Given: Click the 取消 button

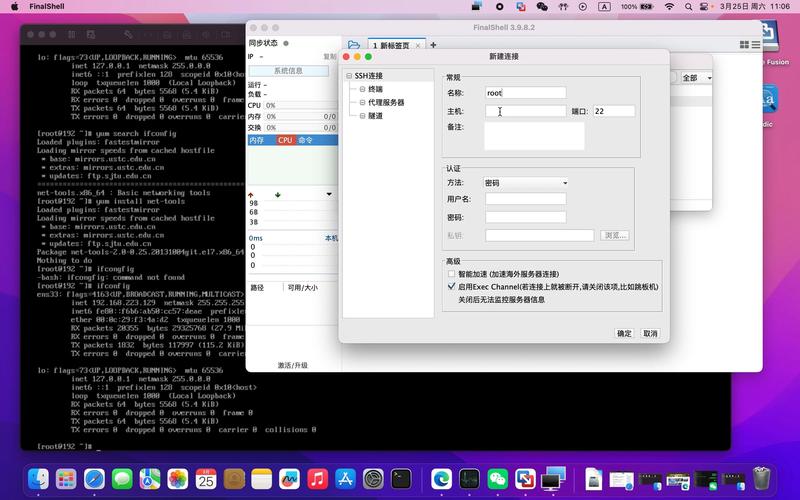Looking at the screenshot, I should (x=650, y=333).
